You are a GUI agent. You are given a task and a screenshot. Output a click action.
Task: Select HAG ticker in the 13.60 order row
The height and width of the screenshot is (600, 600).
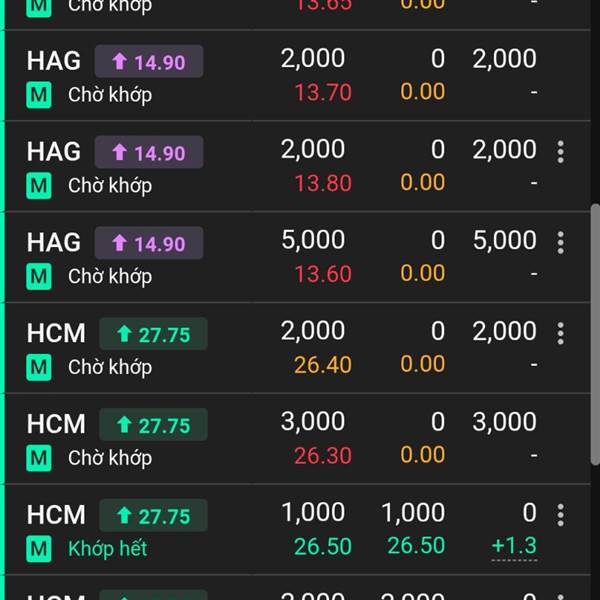(54, 242)
